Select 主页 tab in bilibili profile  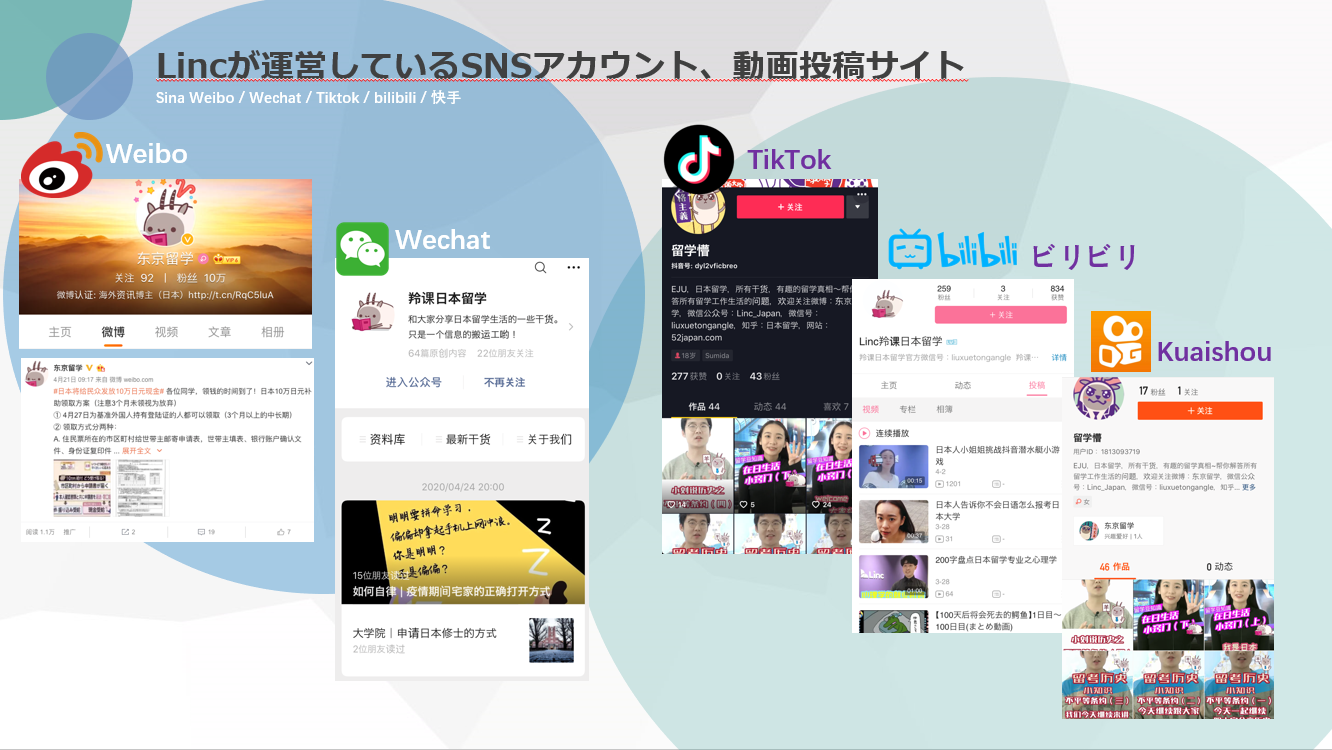(888, 385)
